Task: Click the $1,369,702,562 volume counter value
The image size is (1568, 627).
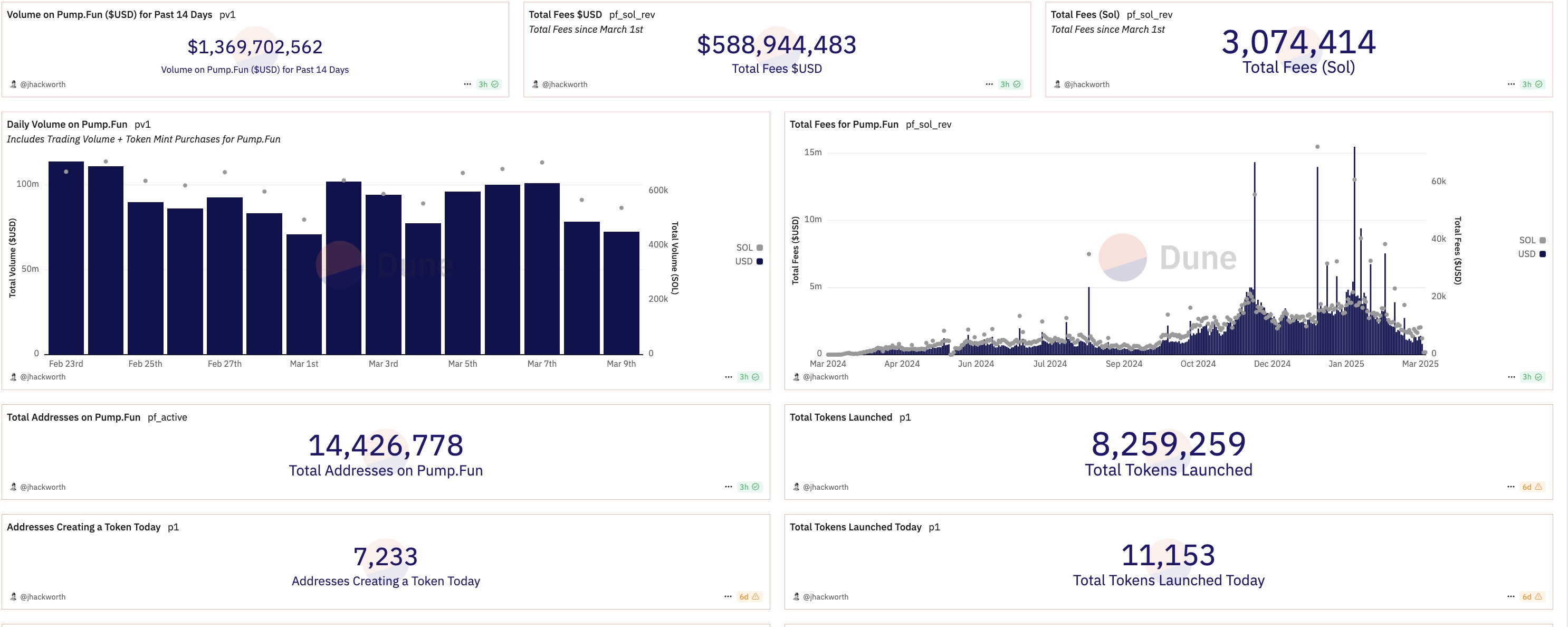Action: [255, 47]
